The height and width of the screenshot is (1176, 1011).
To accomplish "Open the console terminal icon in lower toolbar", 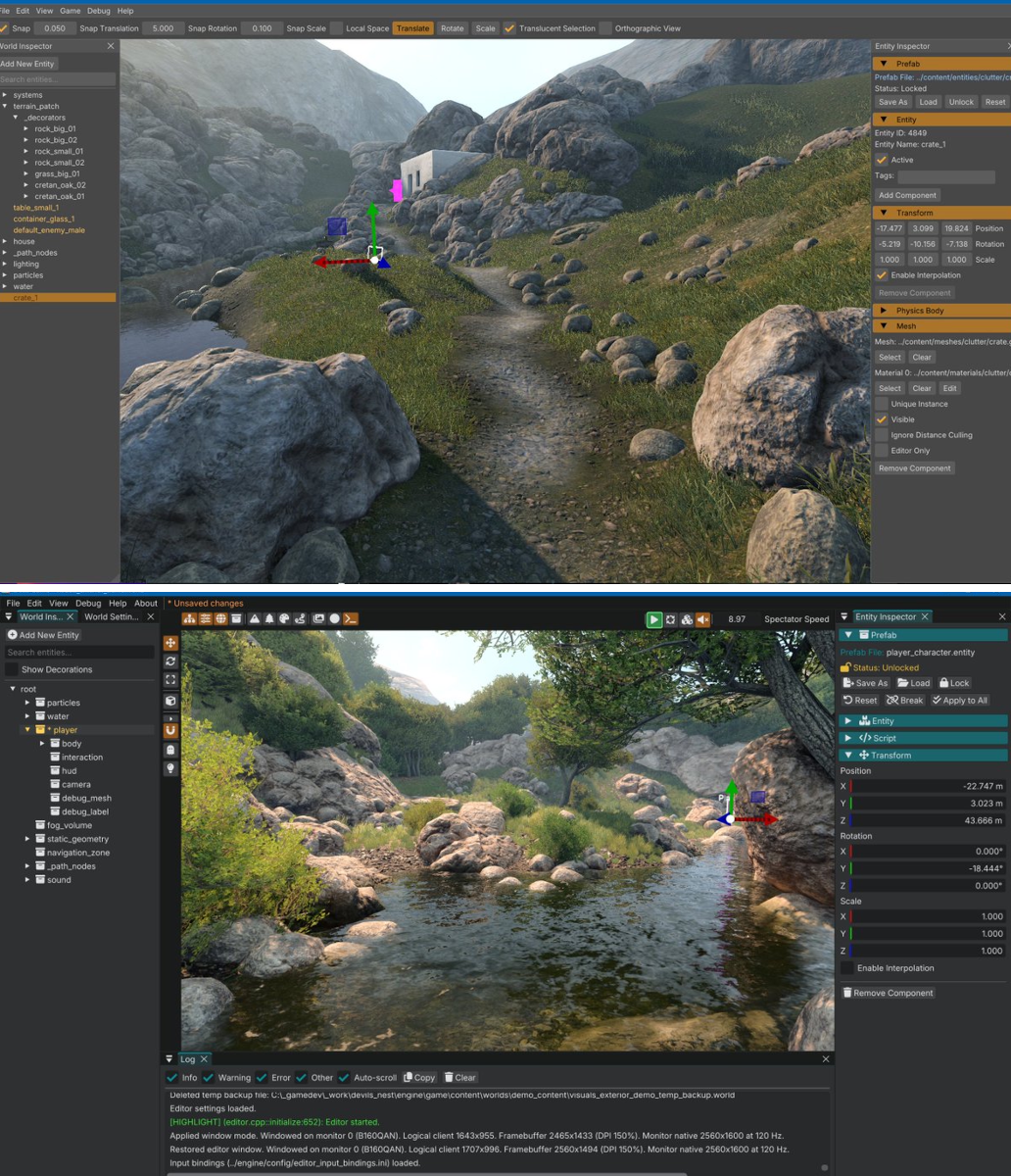I will [351, 618].
